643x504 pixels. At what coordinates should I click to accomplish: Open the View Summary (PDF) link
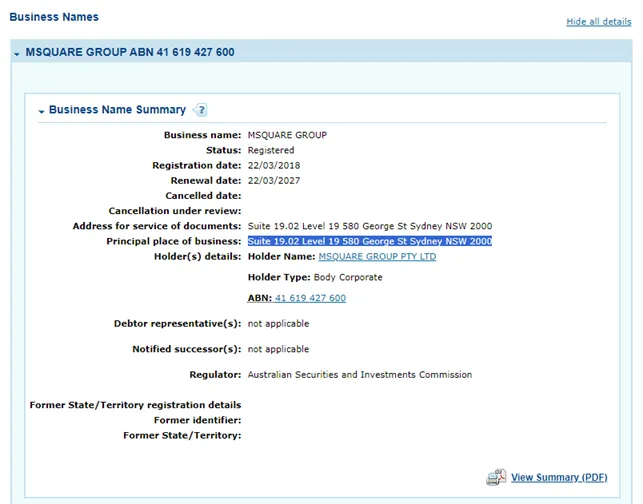coord(559,478)
